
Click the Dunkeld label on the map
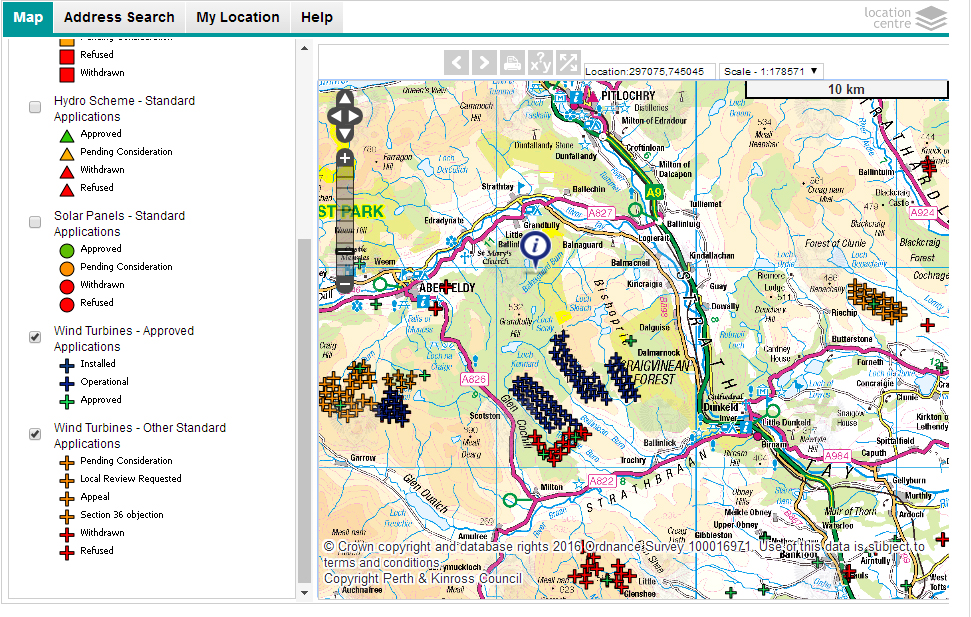click(721, 407)
